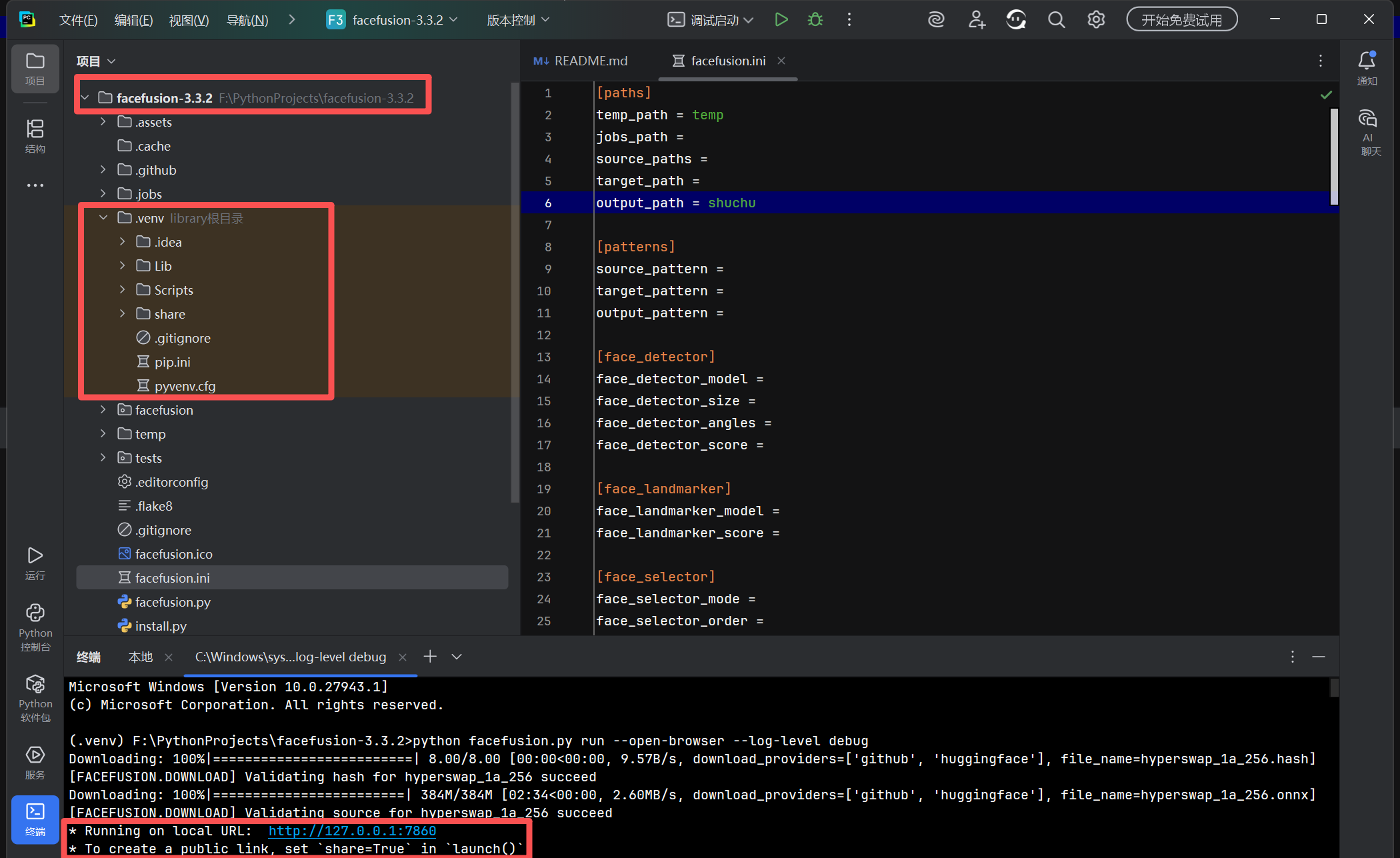Open the Run tool window icon
The width and height of the screenshot is (1400, 858).
coord(35,563)
